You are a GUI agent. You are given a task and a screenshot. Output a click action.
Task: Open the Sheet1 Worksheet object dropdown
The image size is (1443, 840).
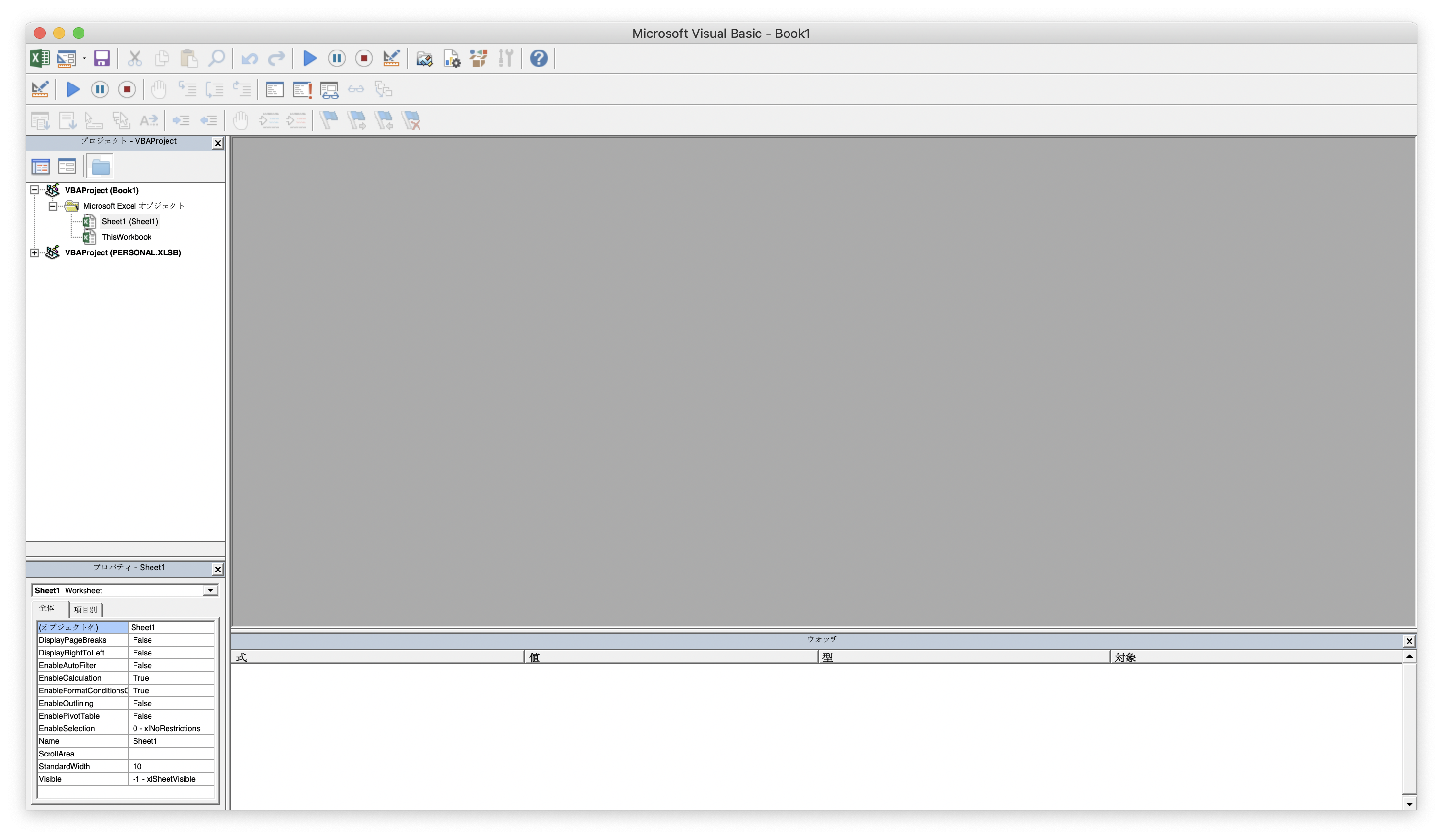210,590
